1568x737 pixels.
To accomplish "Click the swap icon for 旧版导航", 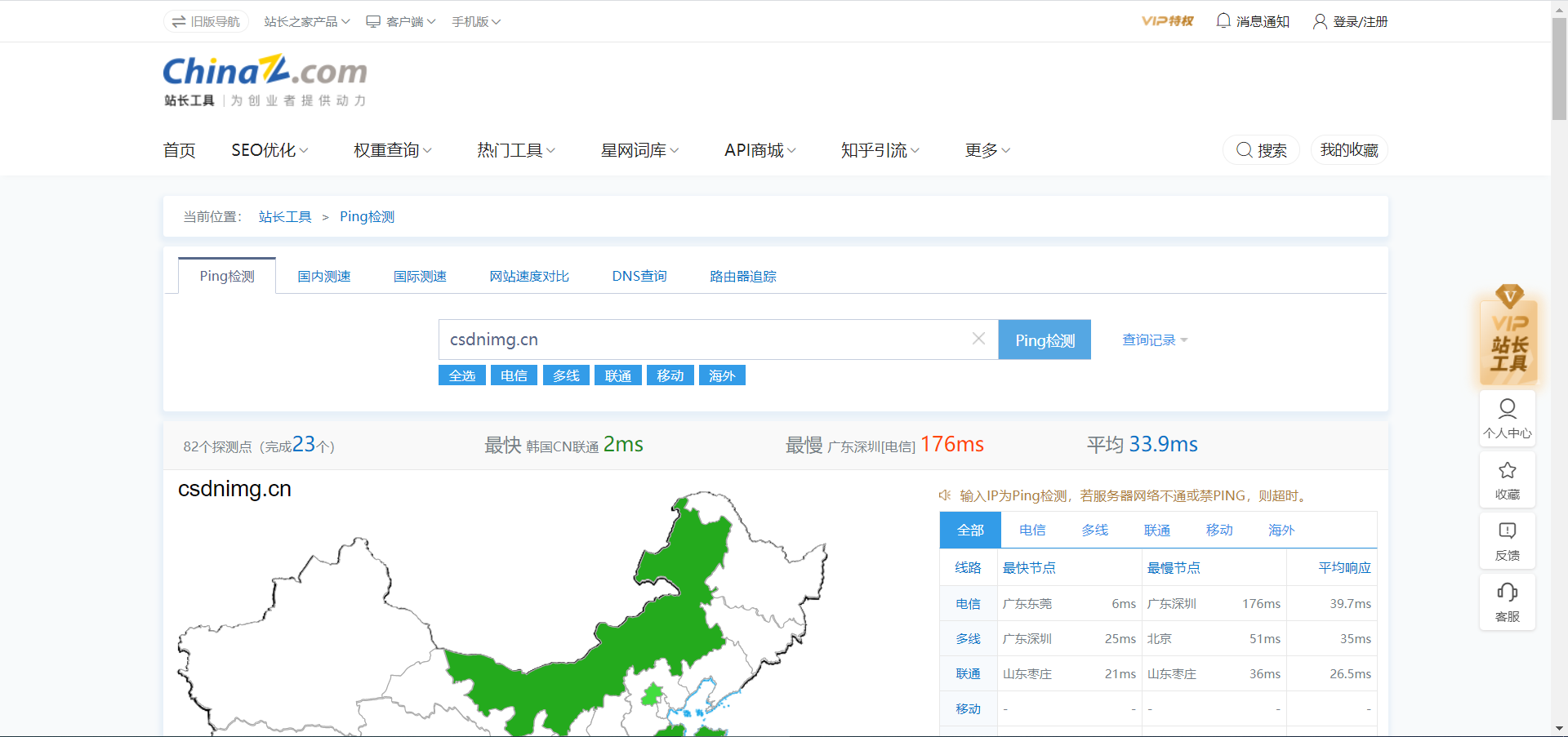I will click(x=179, y=21).
